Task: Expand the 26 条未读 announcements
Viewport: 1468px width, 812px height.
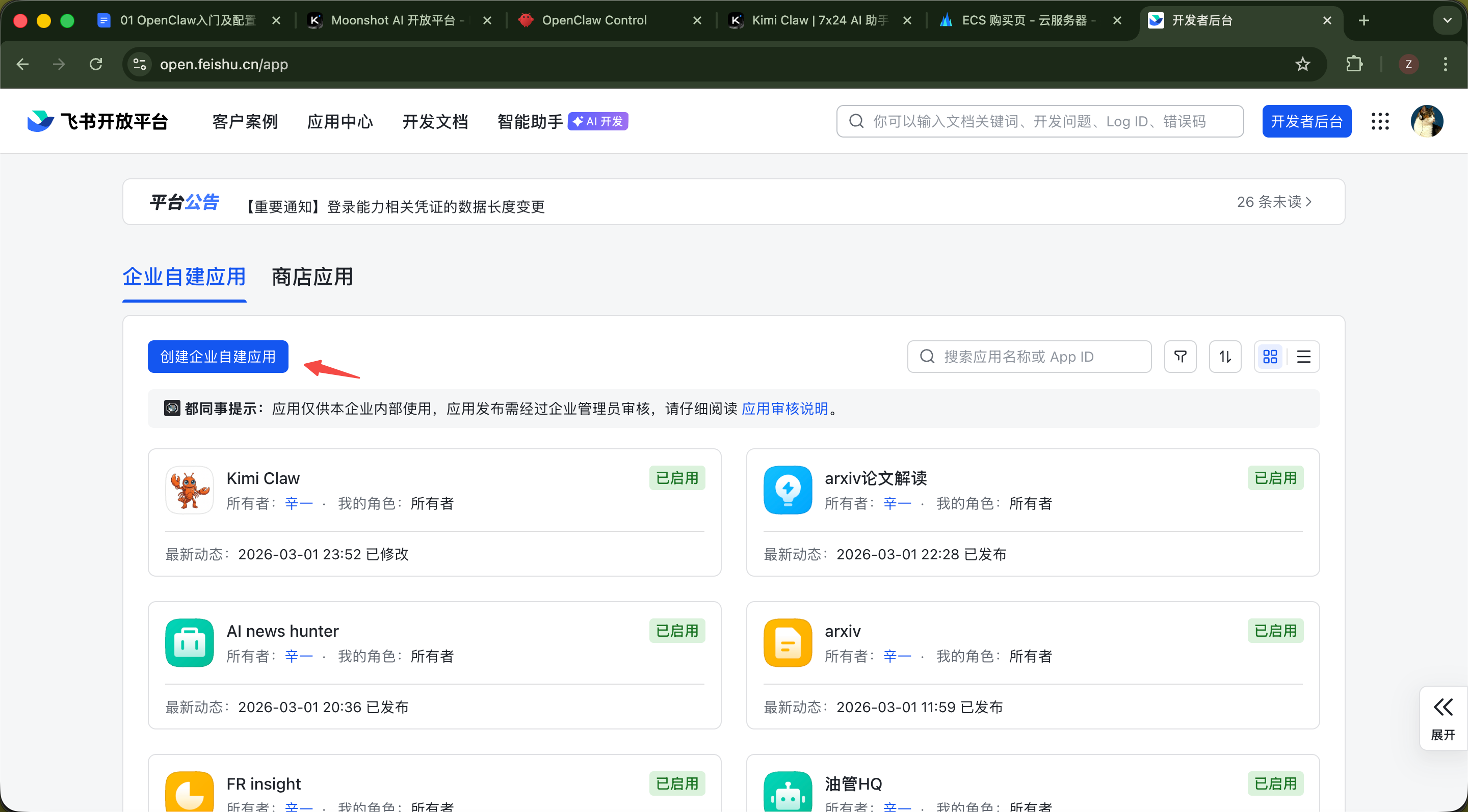Action: click(1274, 202)
